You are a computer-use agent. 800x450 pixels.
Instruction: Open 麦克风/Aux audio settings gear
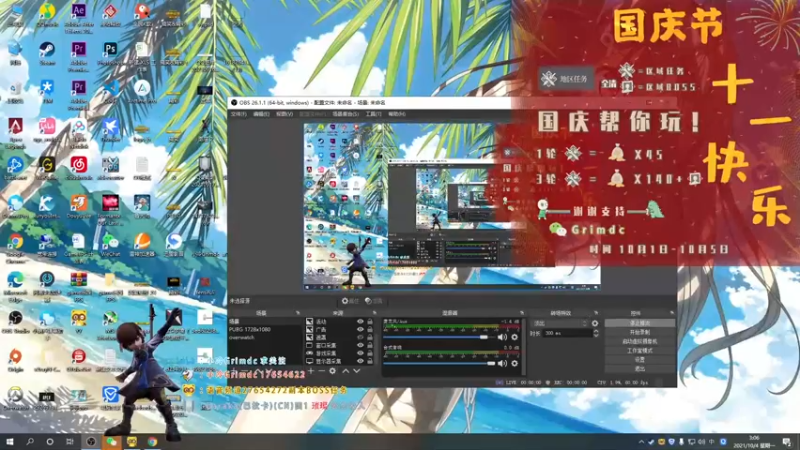(514, 337)
